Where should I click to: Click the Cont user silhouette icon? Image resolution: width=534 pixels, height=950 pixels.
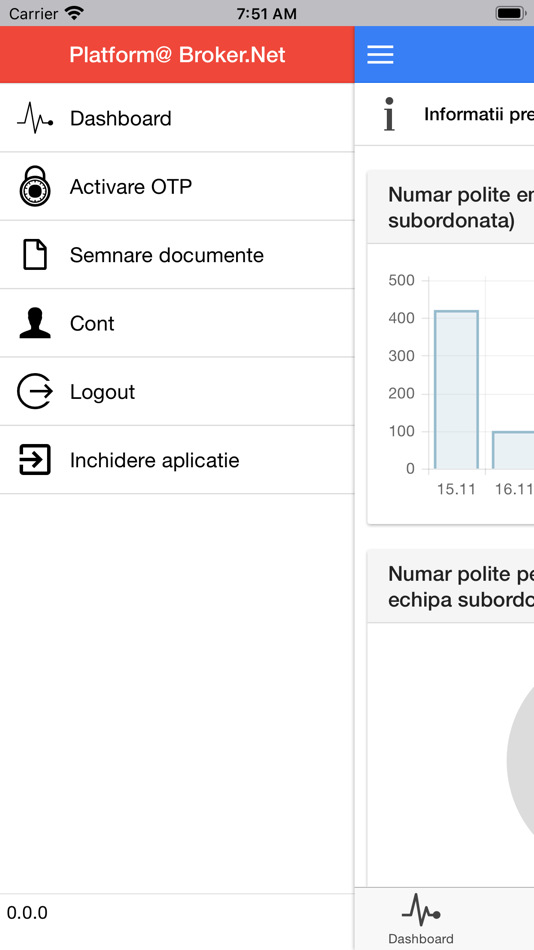[x=35, y=323]
